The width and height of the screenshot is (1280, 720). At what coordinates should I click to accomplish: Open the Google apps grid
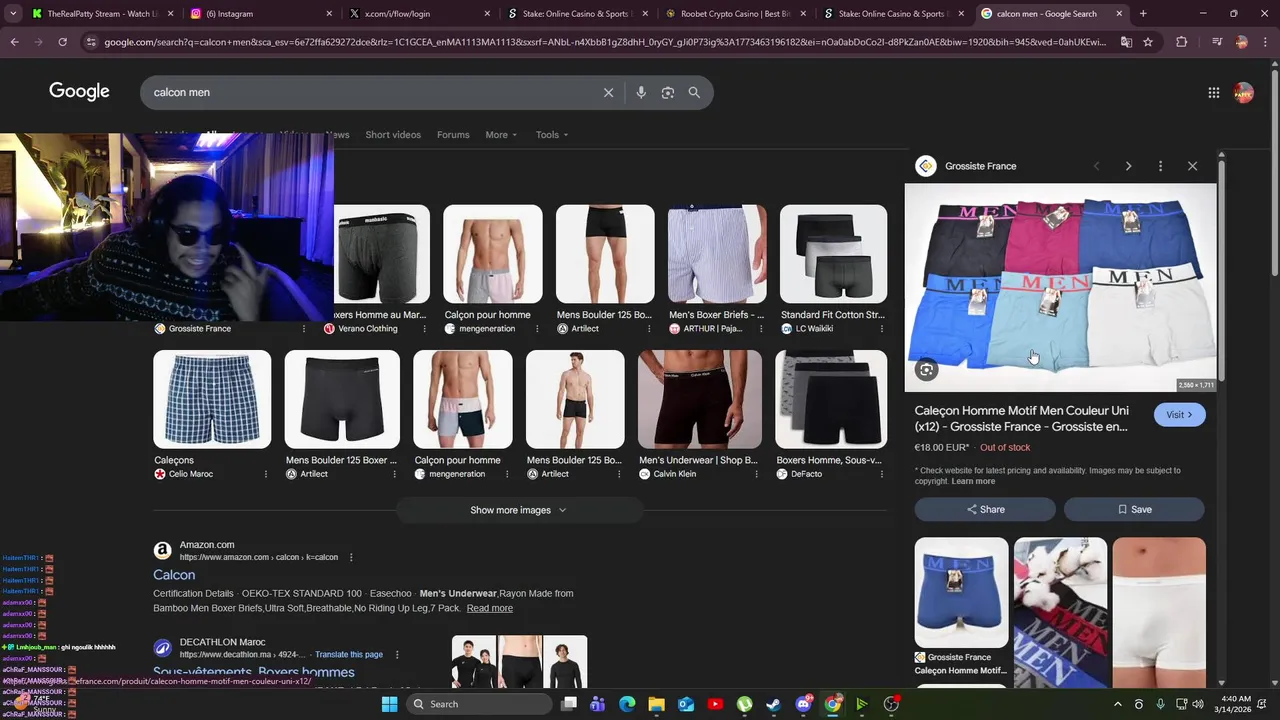coord(1213,92)
